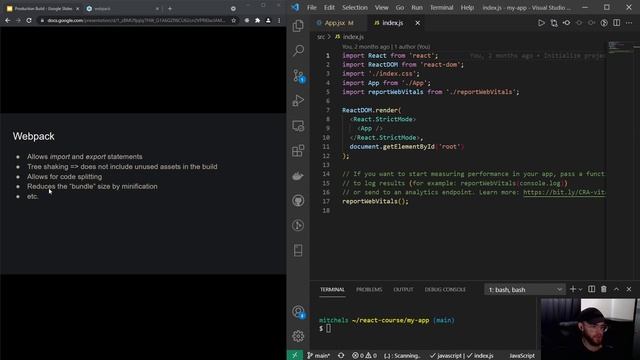Image resolution: width=640 pixels, height=360 pixels.
Task: Open the bash terminal selector dropdown
Action: pyautogui.click(x=524, y=289)
